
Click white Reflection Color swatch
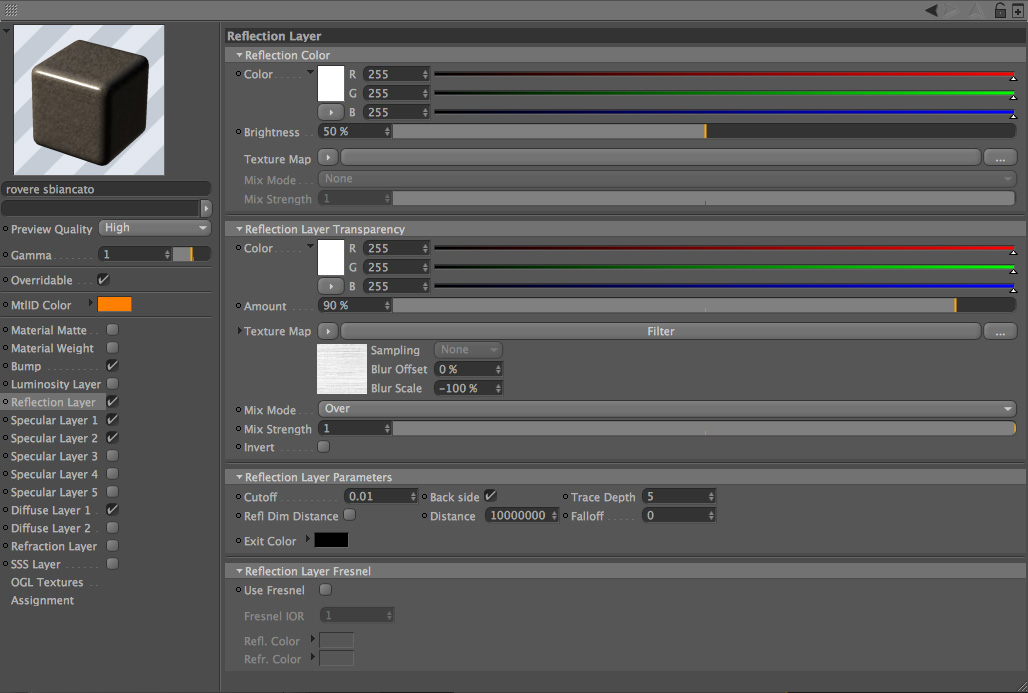[331, 84]
